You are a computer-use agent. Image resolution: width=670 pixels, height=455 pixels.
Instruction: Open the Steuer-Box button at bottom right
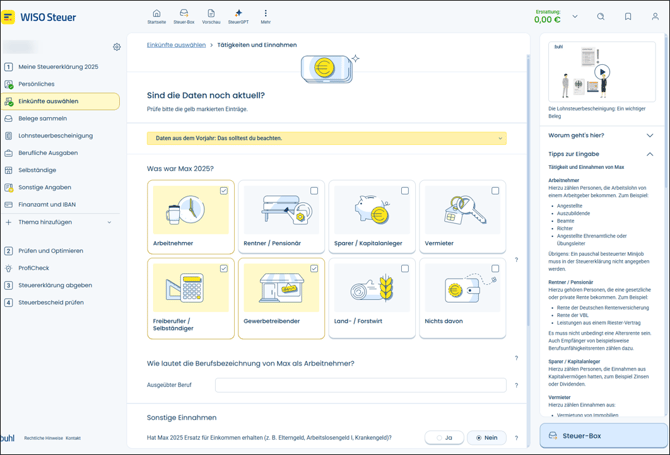coord(603,436)
